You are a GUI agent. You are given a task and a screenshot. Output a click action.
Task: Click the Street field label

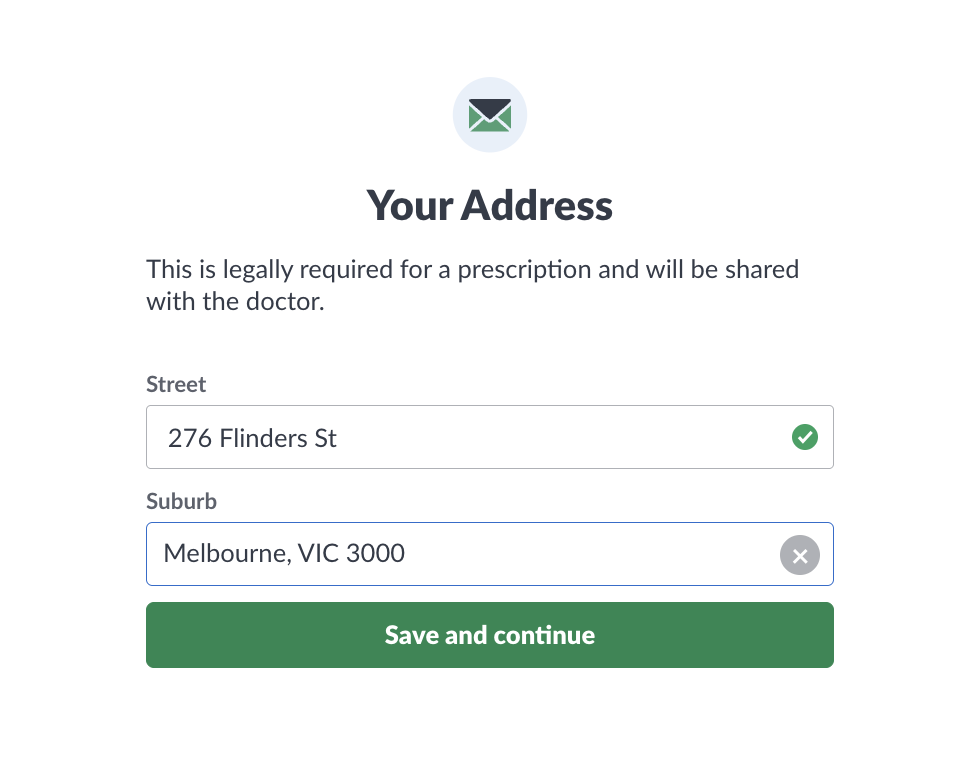click(x=176, y=384)
